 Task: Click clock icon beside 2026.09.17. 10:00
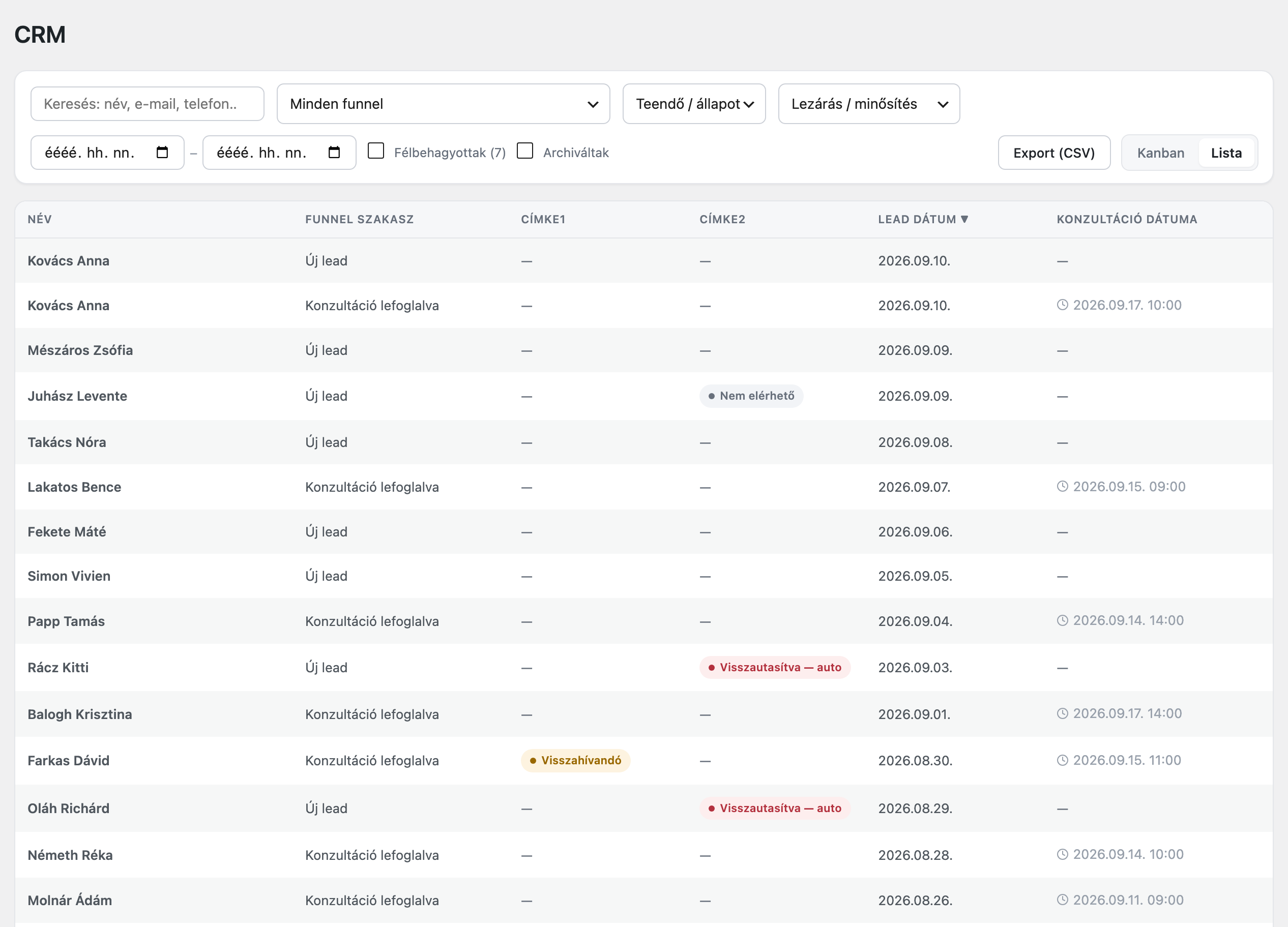(1063, 305)
